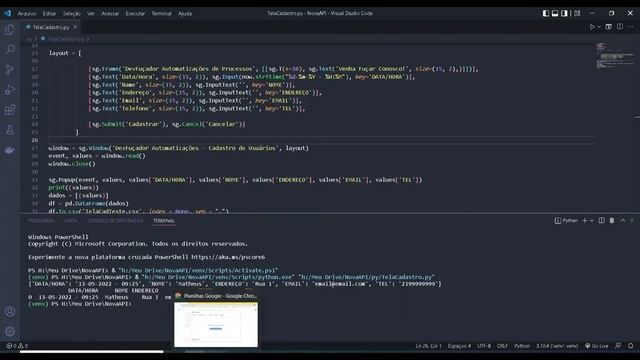Create a new terminal with plus icon
Screen dimensions: 640x360
[x=584, y=220]
